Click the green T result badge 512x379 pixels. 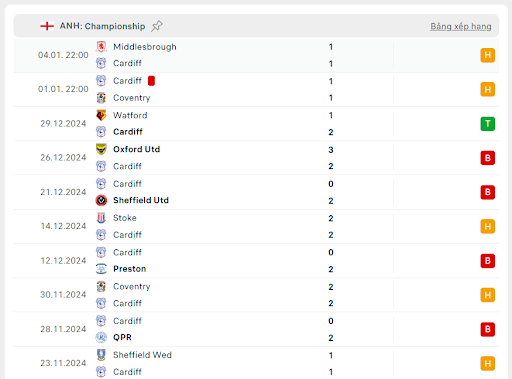pyautogui.click(x=487, y=124)
